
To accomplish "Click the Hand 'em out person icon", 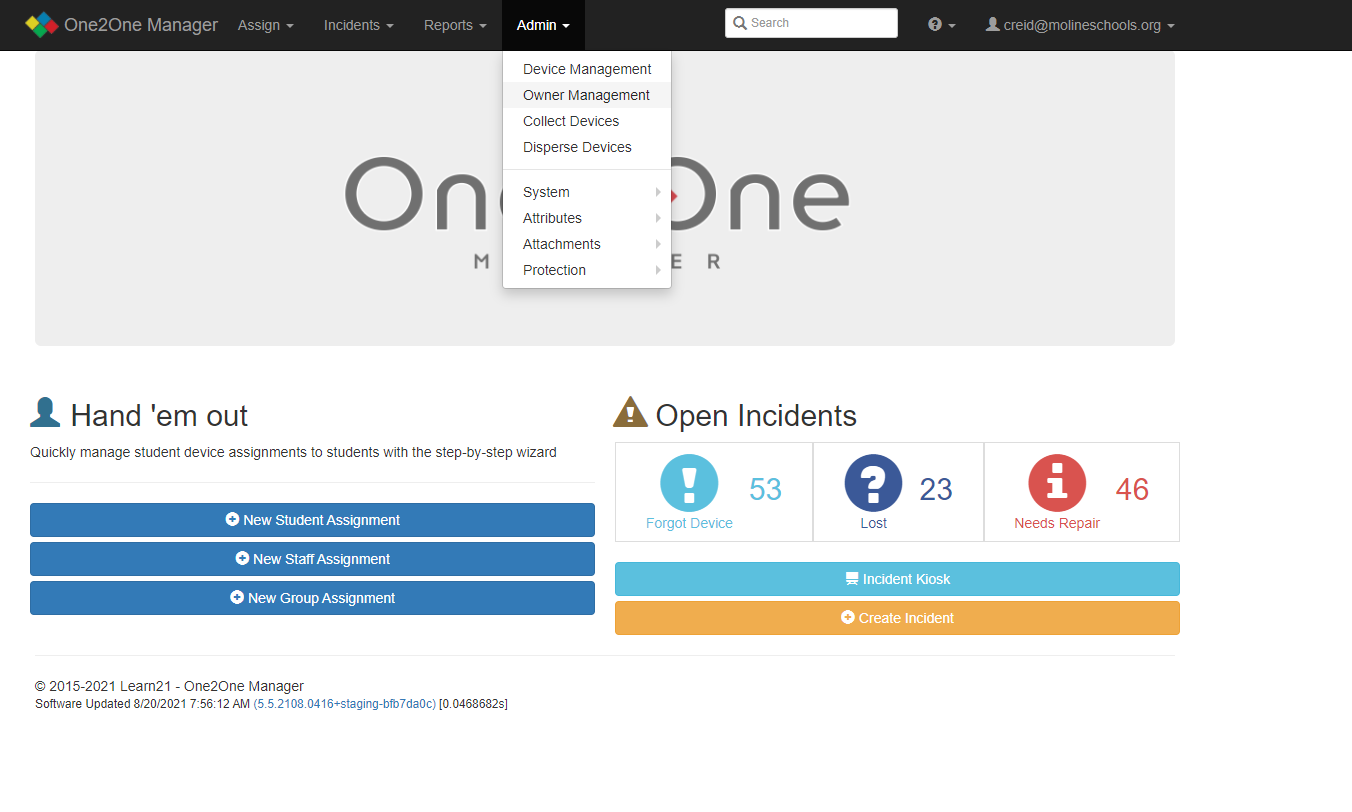I will point(45,412).
